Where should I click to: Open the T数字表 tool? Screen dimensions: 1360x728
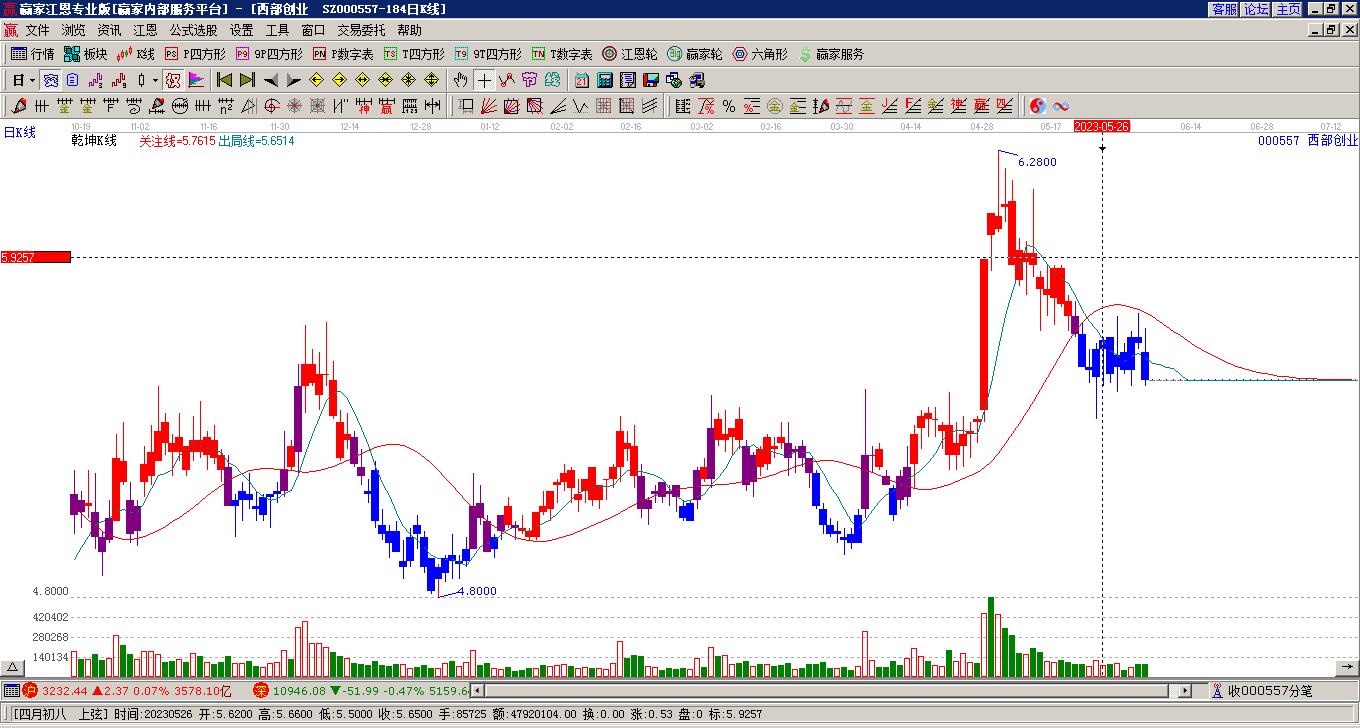pyautogui.click(x=562, y=54)
